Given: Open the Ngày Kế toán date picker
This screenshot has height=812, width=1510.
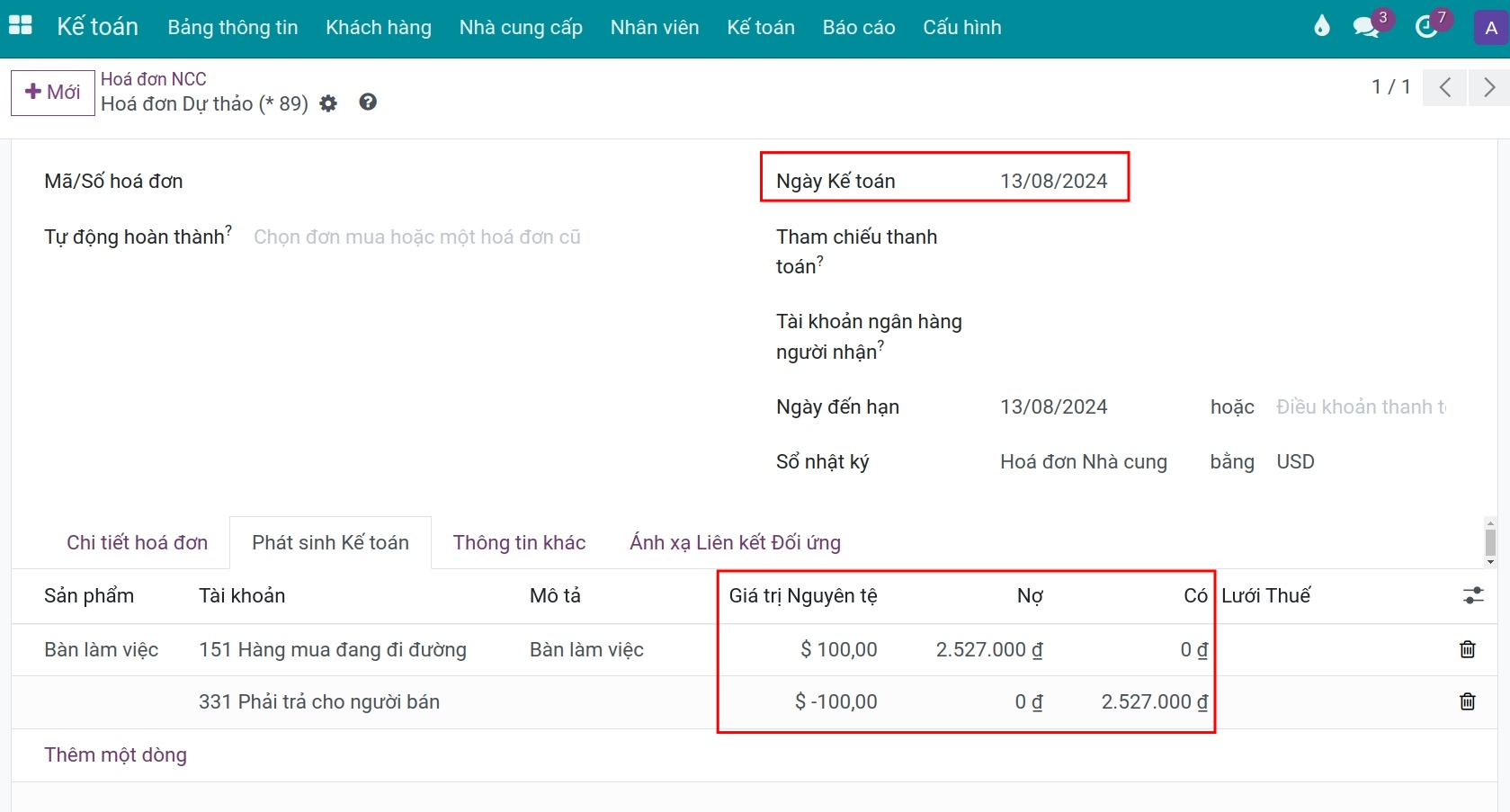Looking at the screenshot, I should [1053, 180].
